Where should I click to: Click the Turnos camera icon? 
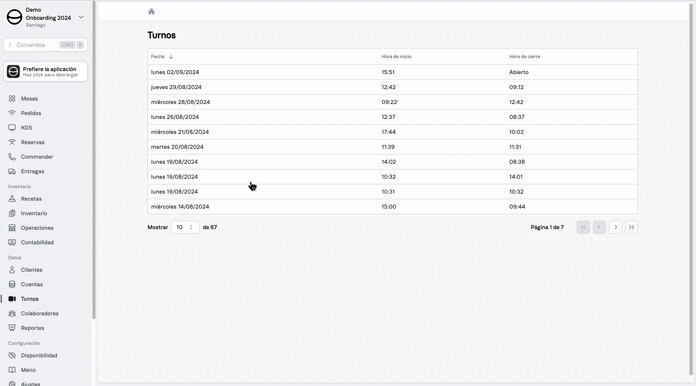[x=12, y=299]
